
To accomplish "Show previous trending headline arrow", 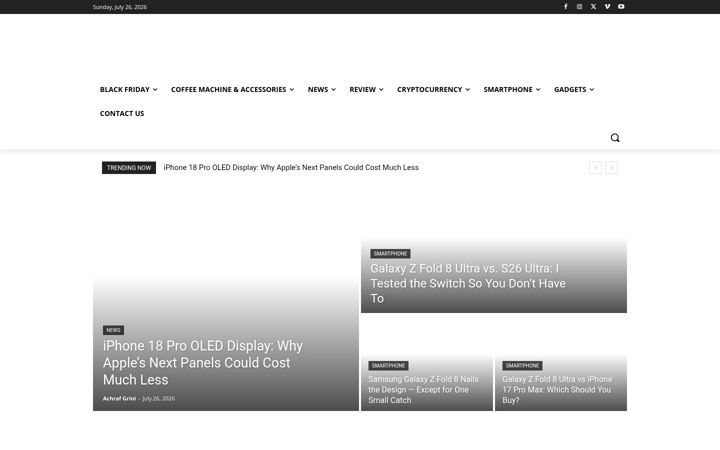I will [x=595, y=168].
